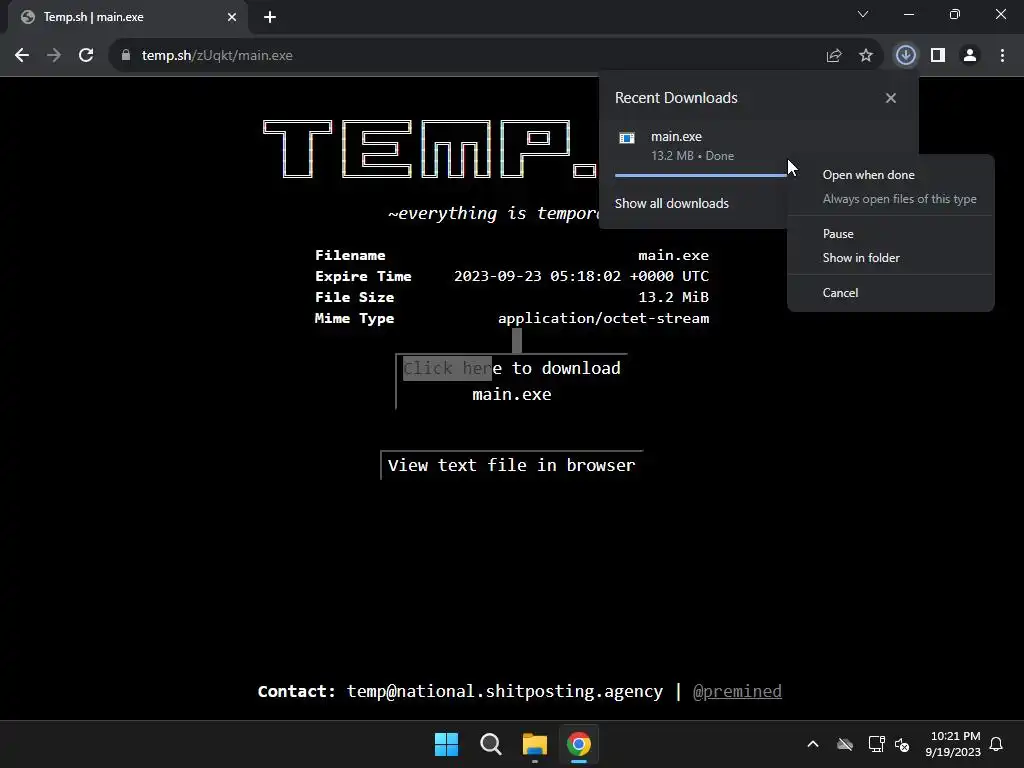Click Show all downloads link

coord(671,203)
